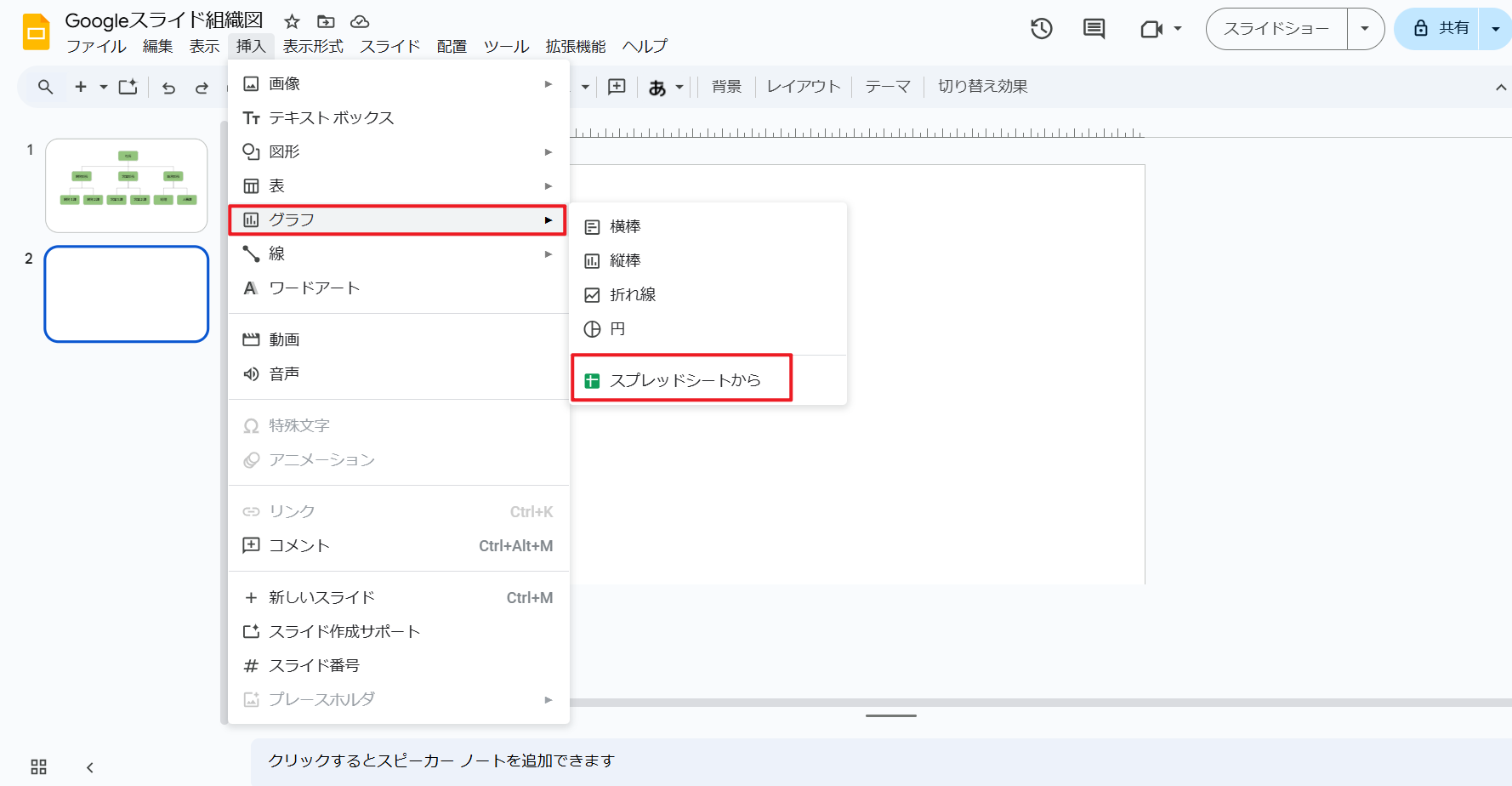Image resolution: width=1512 pixels, height=786 pixels.
Task: Open version history clock icon
Action: [1042, 29]
